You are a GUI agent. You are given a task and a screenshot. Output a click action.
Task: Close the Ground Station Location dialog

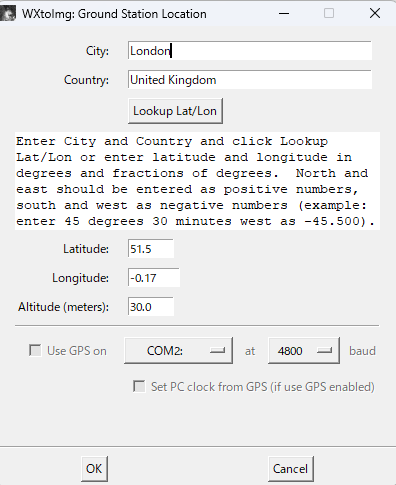375,13
